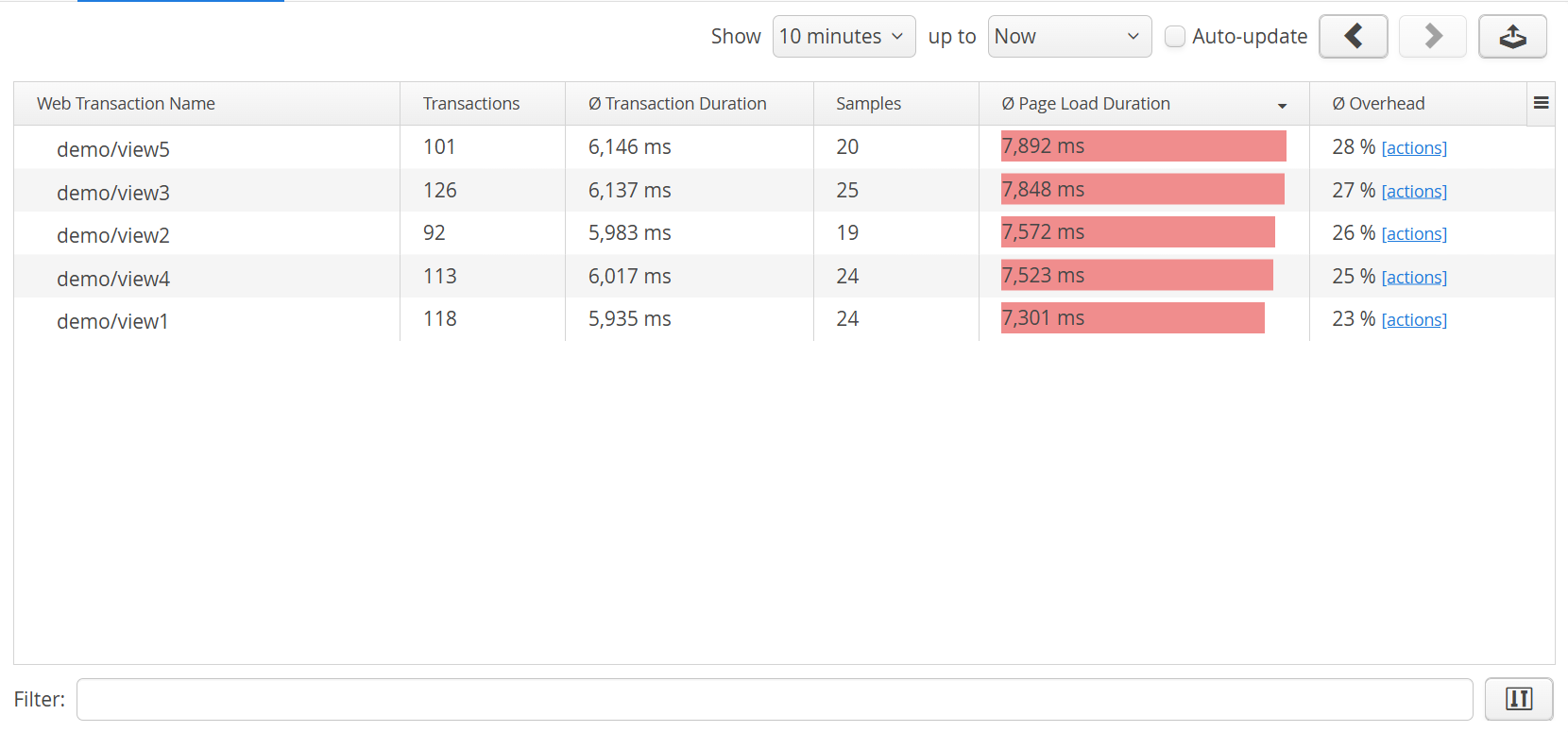The image size is (1568, 732).
Task: Click the filter columns icon button
Action: click(1518, 699)
